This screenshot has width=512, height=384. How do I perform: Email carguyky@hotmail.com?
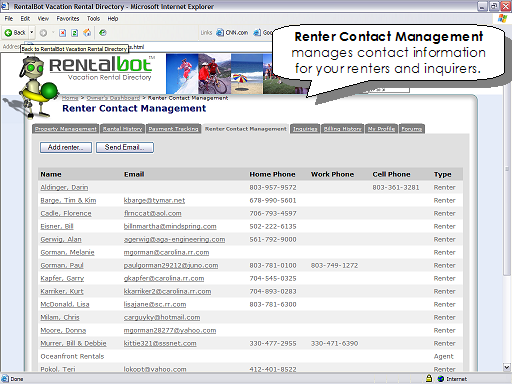click(162, 317)
